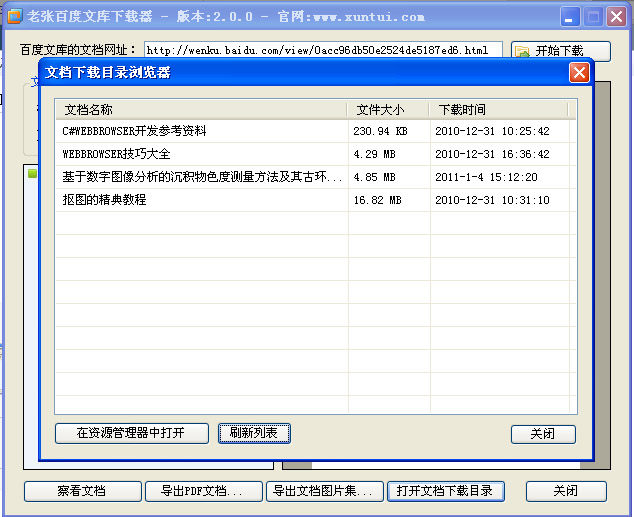The image size is (634, 517).
Task: Close the 文档下载目录浏览器 dialog with the X
Action: tap(579, 73)
